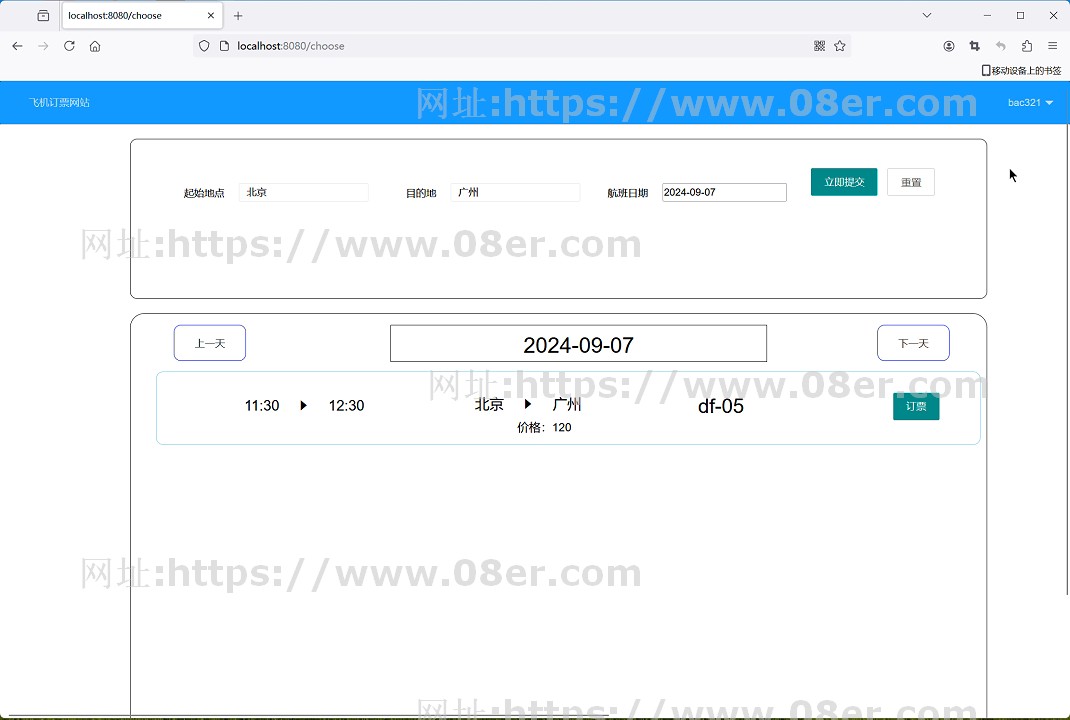The image size is (1070, 720).
Task: Click the browser forward arrow
Action: [43, 46]
